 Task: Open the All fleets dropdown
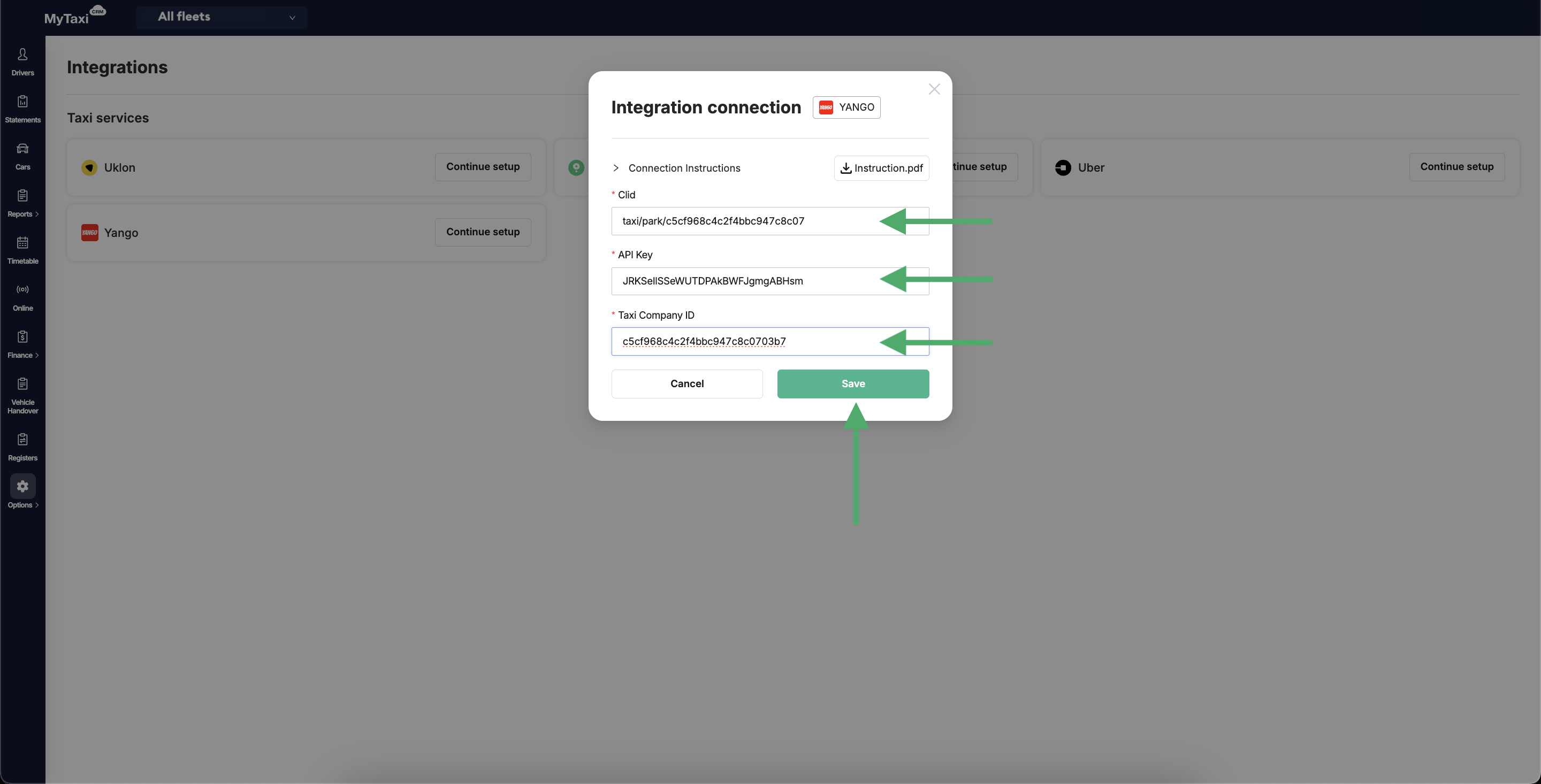pos(222,17)
